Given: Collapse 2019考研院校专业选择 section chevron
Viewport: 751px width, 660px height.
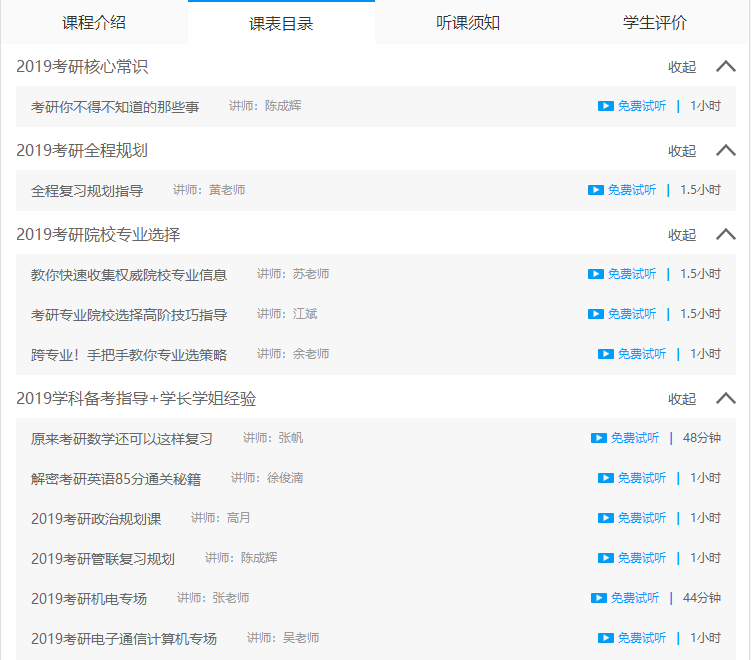Looking at the screenshot, I should click(726, 235).
